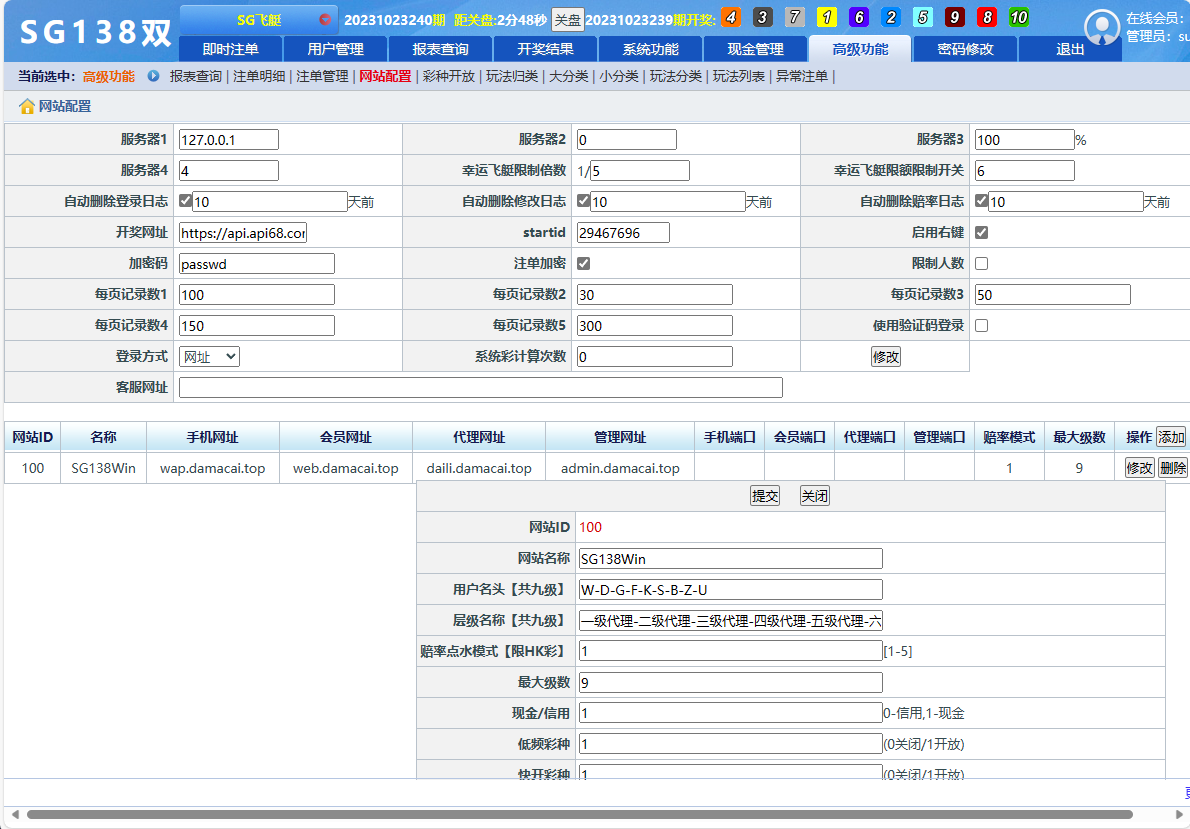Open 大分类 submenu link
This screenshot has height=829, width=1190.
[x=568, y=76]
